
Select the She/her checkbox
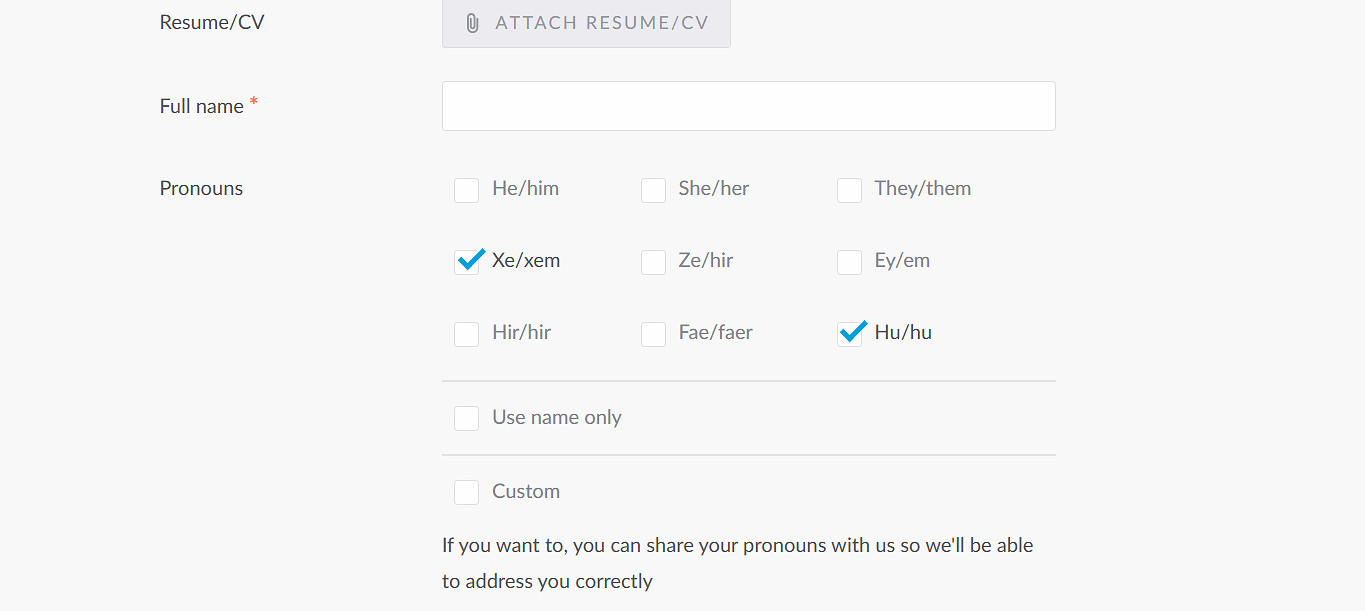tap(653, 190)
